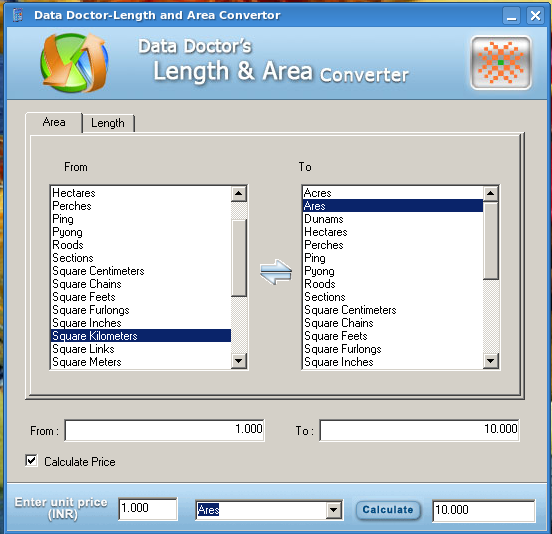This screenshot has width=552, height=534.
Task: Open the Ares price unit dropdown
Action: click(333, 510)
